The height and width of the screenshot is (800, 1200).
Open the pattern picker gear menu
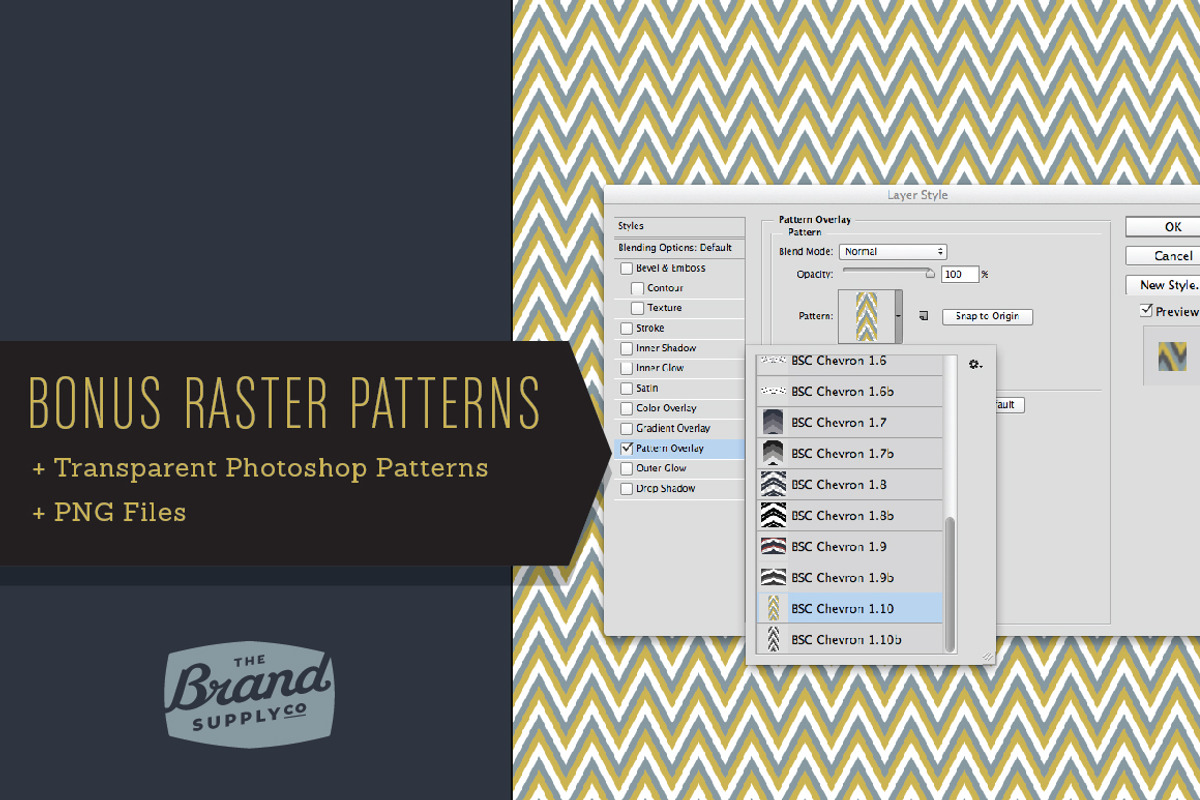click(975, 365)
